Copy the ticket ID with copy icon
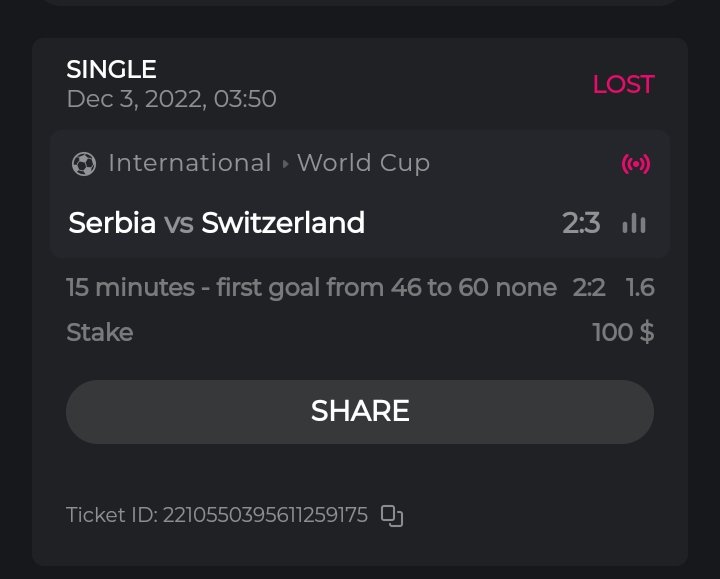720x579 pixels. tap(392, 516)
